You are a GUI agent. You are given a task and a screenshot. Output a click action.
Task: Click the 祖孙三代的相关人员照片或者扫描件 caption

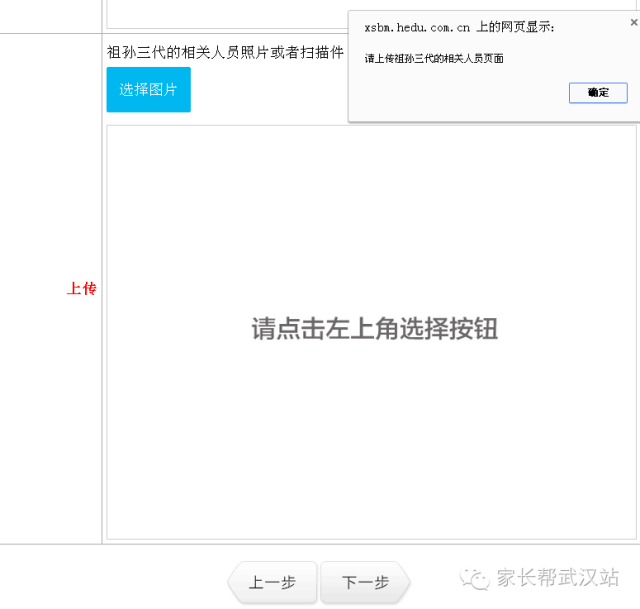coord(225,52)
